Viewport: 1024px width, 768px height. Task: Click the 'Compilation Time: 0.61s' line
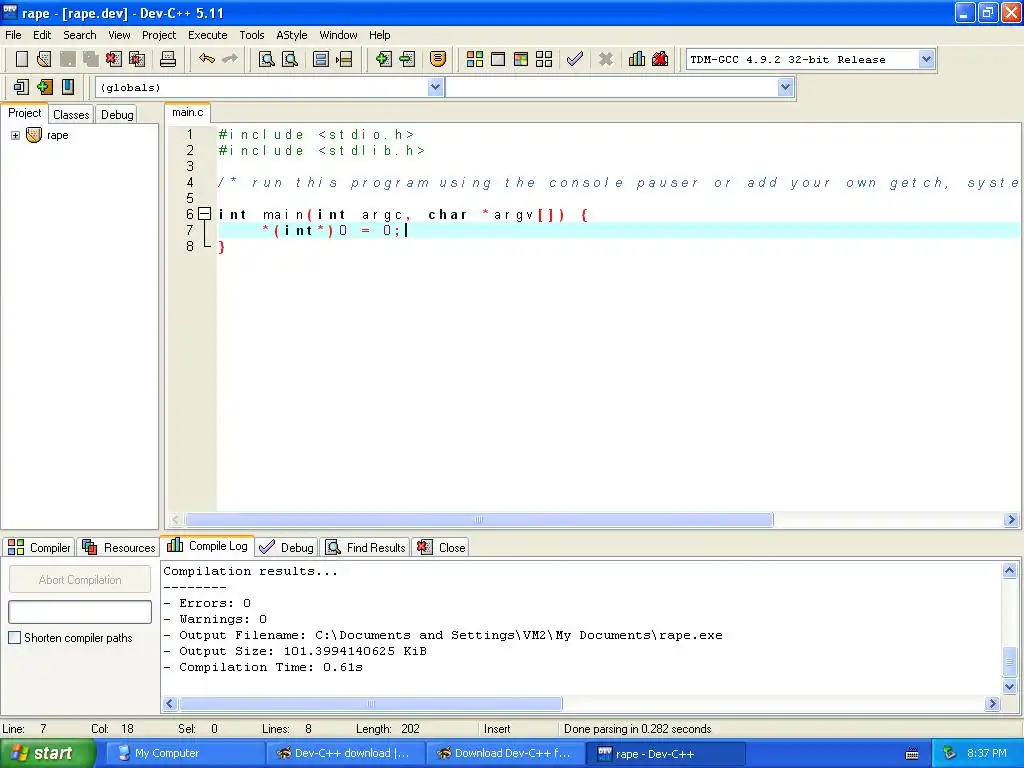coord(263,667)
